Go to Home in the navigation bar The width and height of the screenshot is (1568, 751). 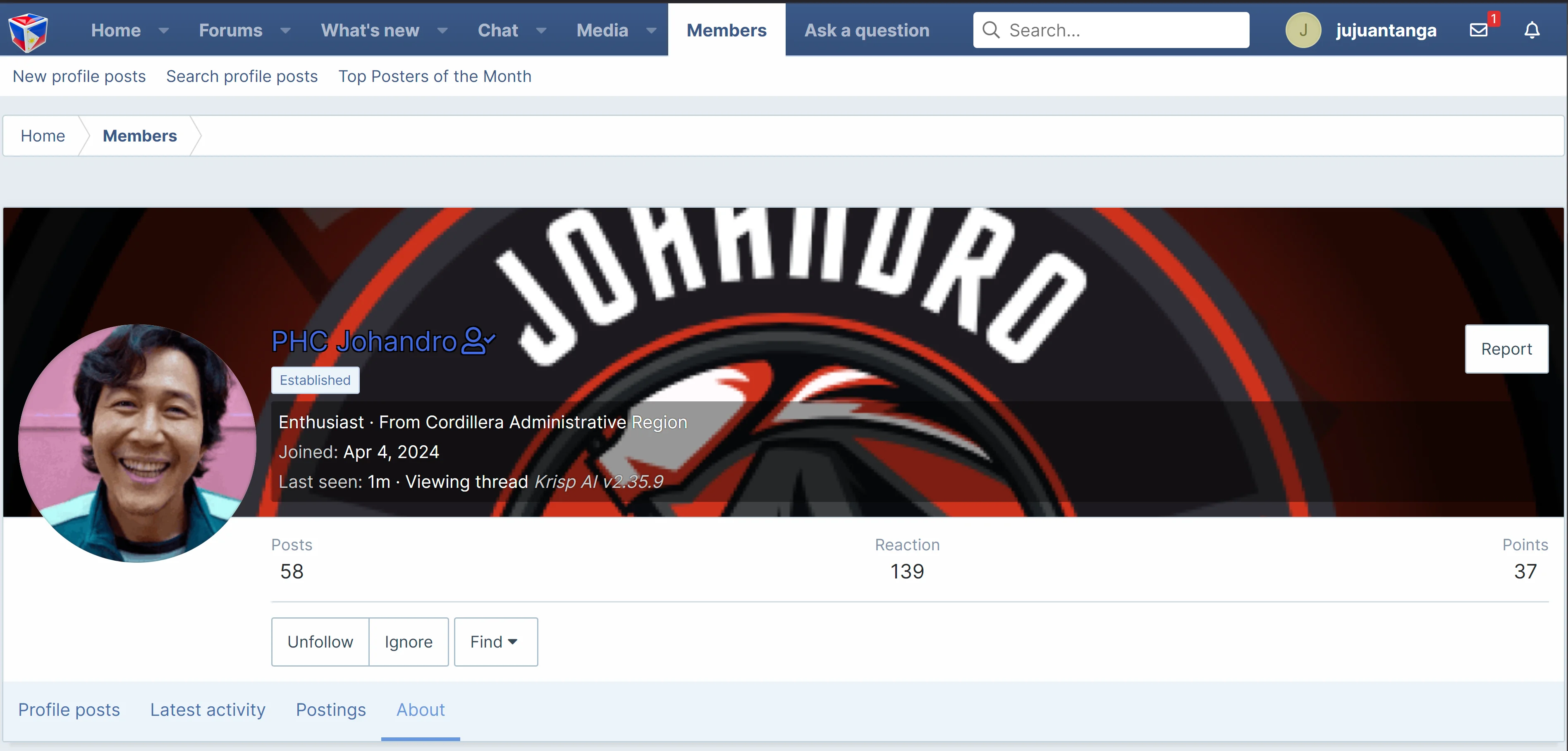[116, 30]
